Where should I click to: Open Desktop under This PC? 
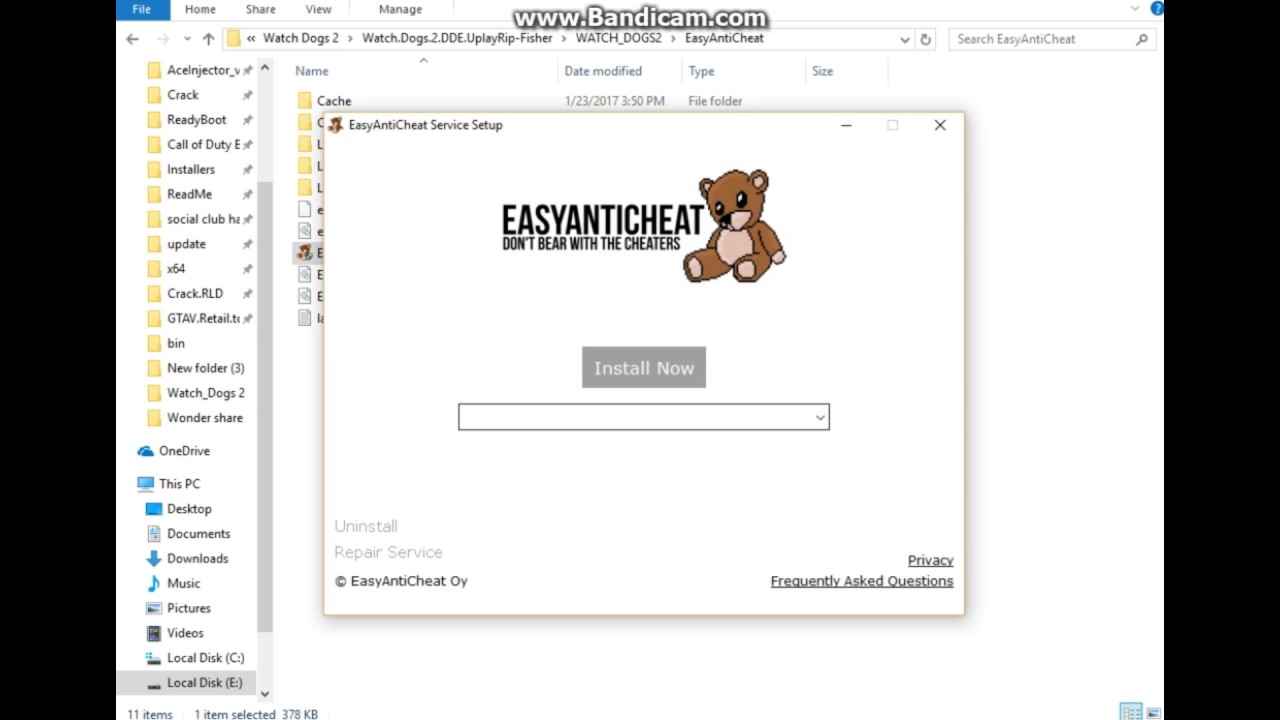coord(189,509)
